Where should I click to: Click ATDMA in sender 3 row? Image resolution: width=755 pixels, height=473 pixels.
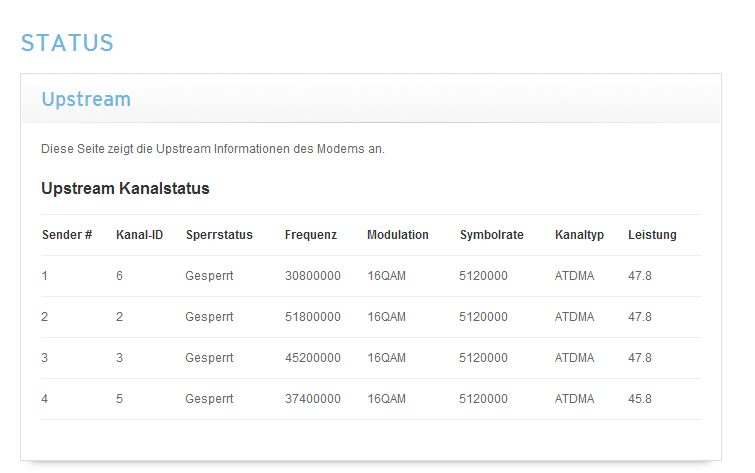574,358
